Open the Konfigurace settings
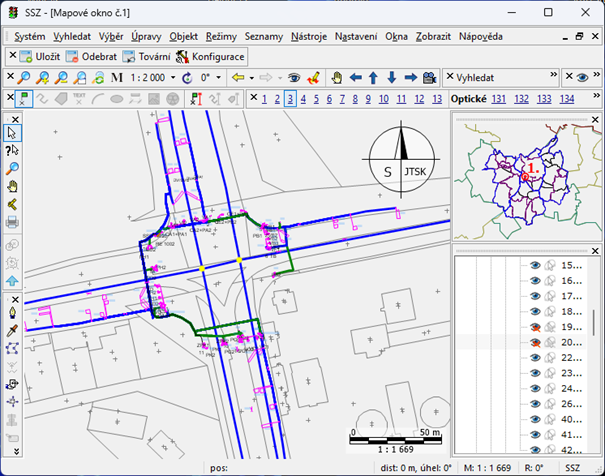 (x=211, y=57)
